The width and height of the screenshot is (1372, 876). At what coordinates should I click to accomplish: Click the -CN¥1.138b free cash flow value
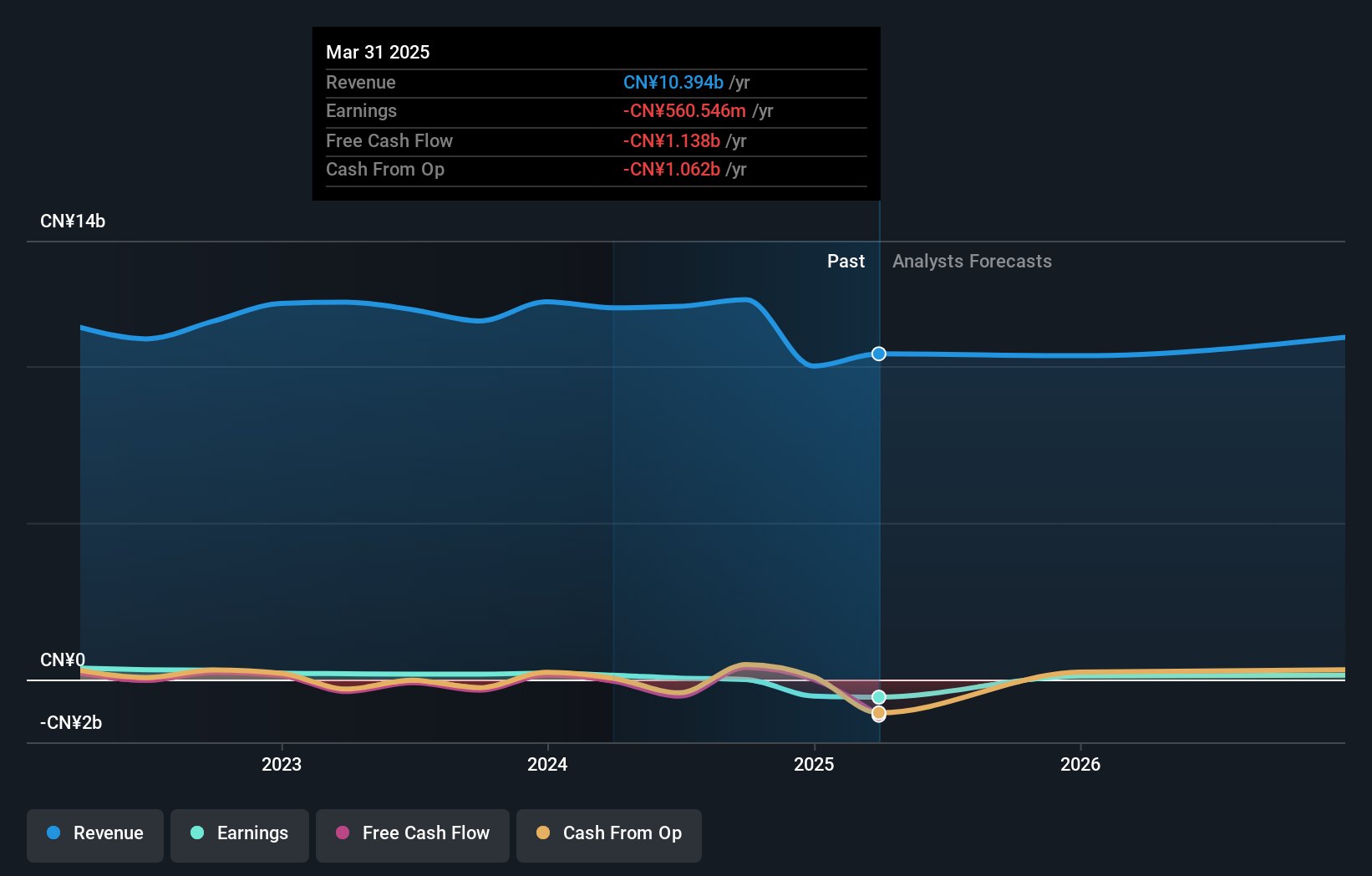tap(672, 141)
